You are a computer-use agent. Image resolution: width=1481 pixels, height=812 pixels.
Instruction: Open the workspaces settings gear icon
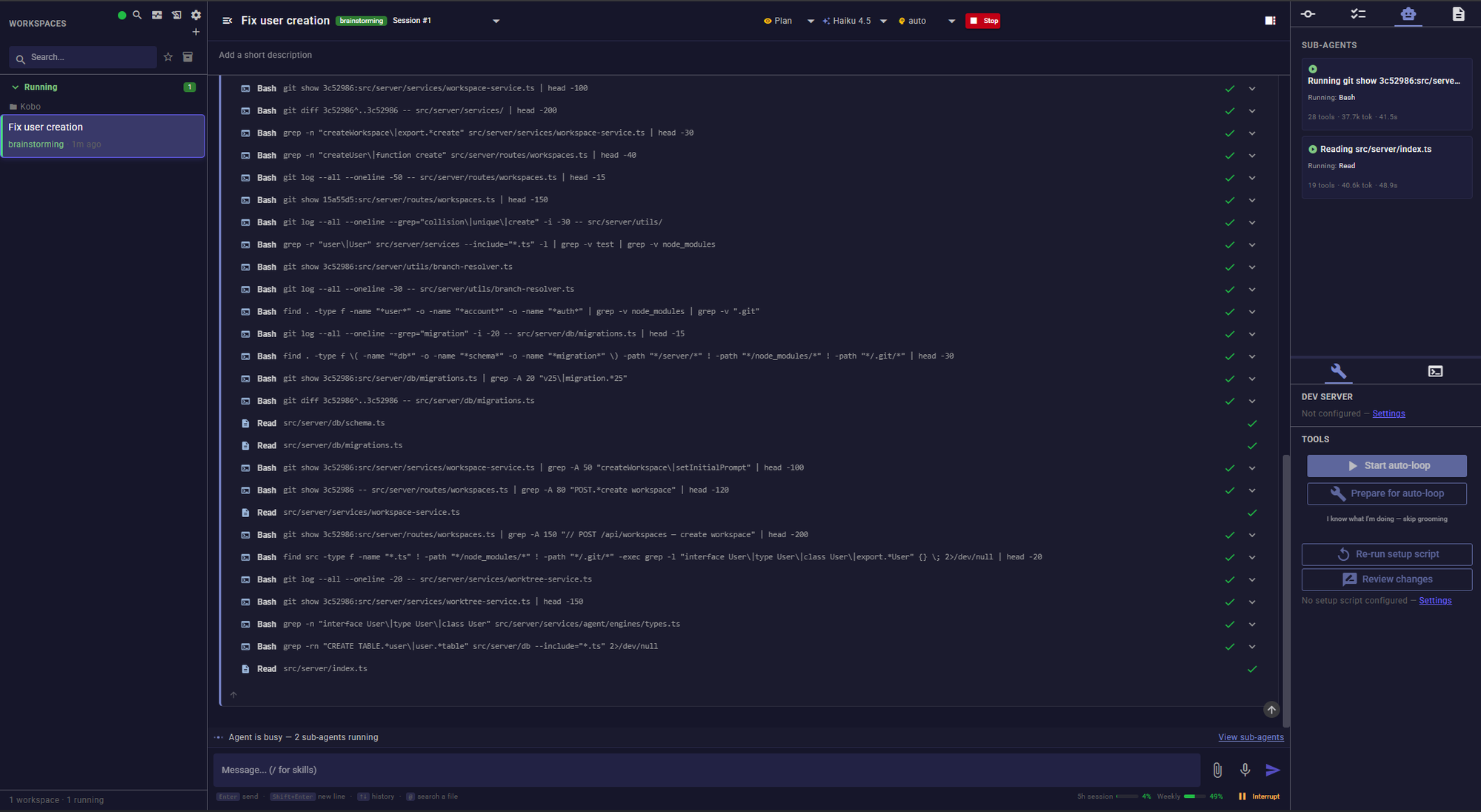(196, 15)
